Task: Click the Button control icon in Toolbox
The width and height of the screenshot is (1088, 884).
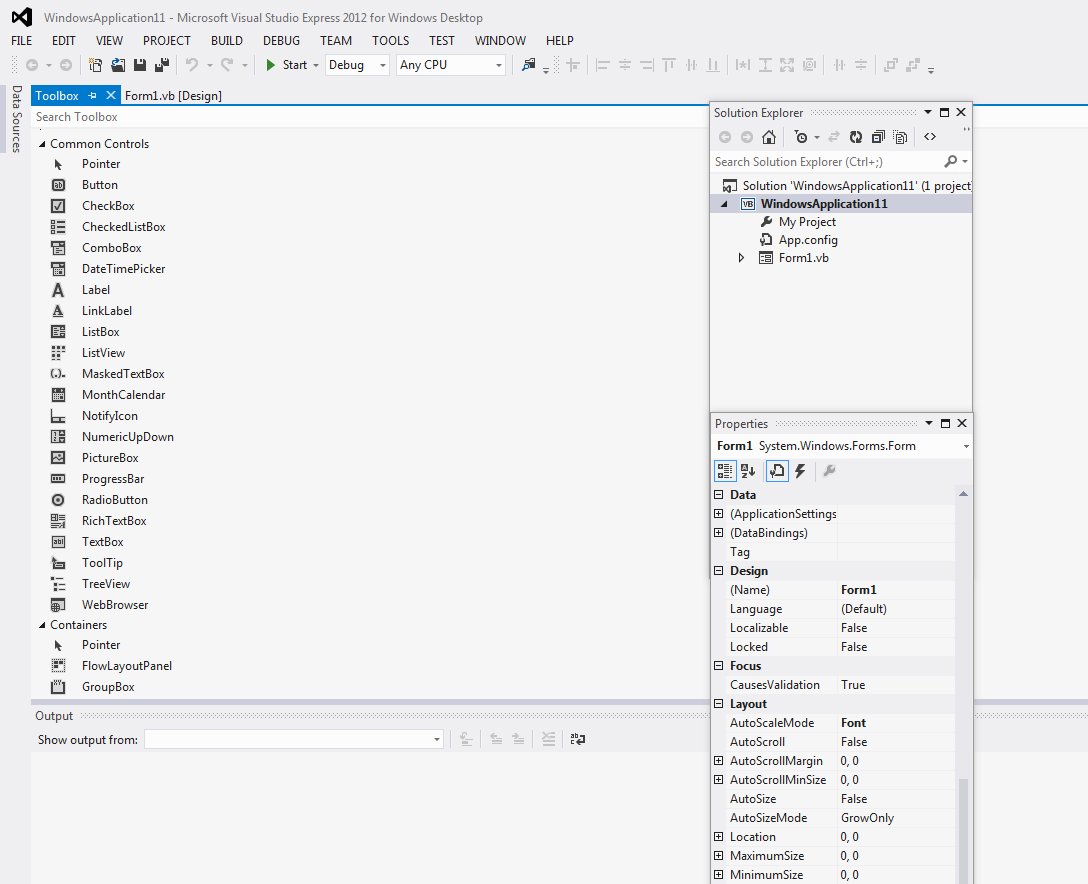Action: tap(58, 185)
